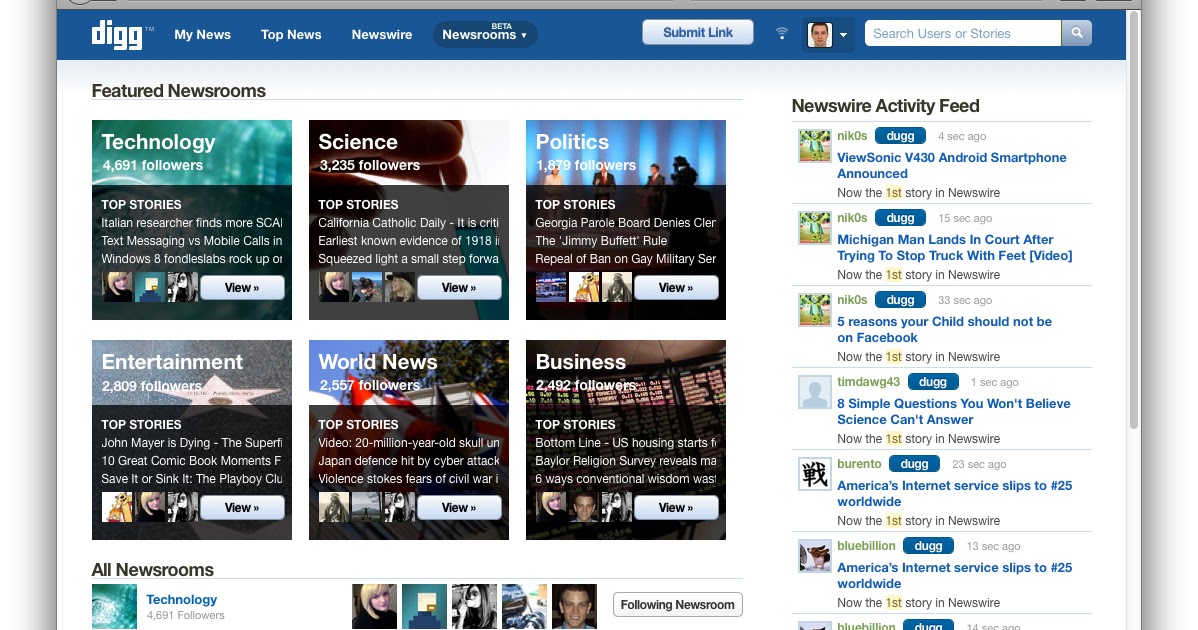Click the dugg badge on timdawg43's activity
The image size is (1198, 630).
[933, 381]
